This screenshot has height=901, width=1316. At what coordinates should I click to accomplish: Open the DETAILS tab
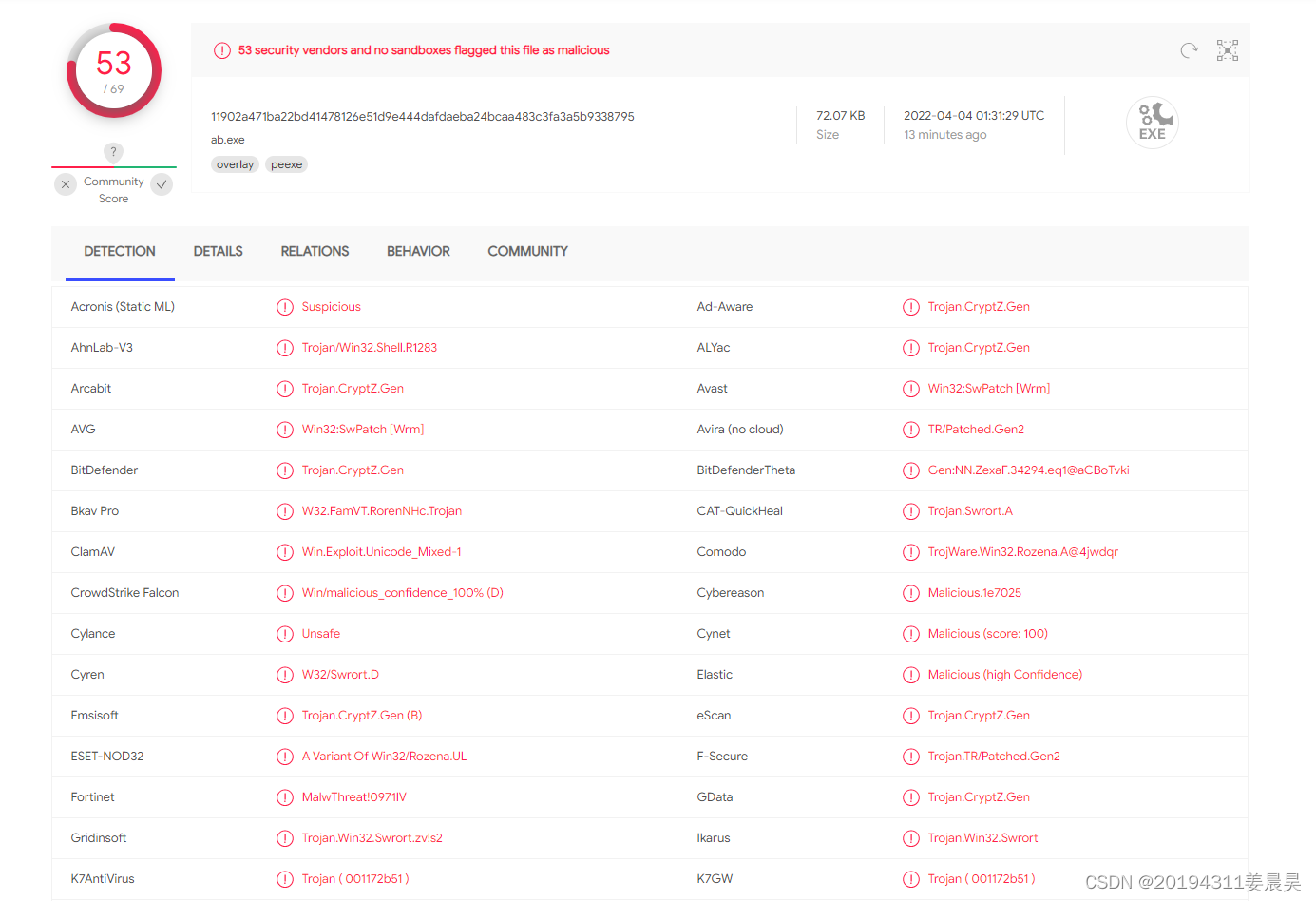[x=219, y=252]
